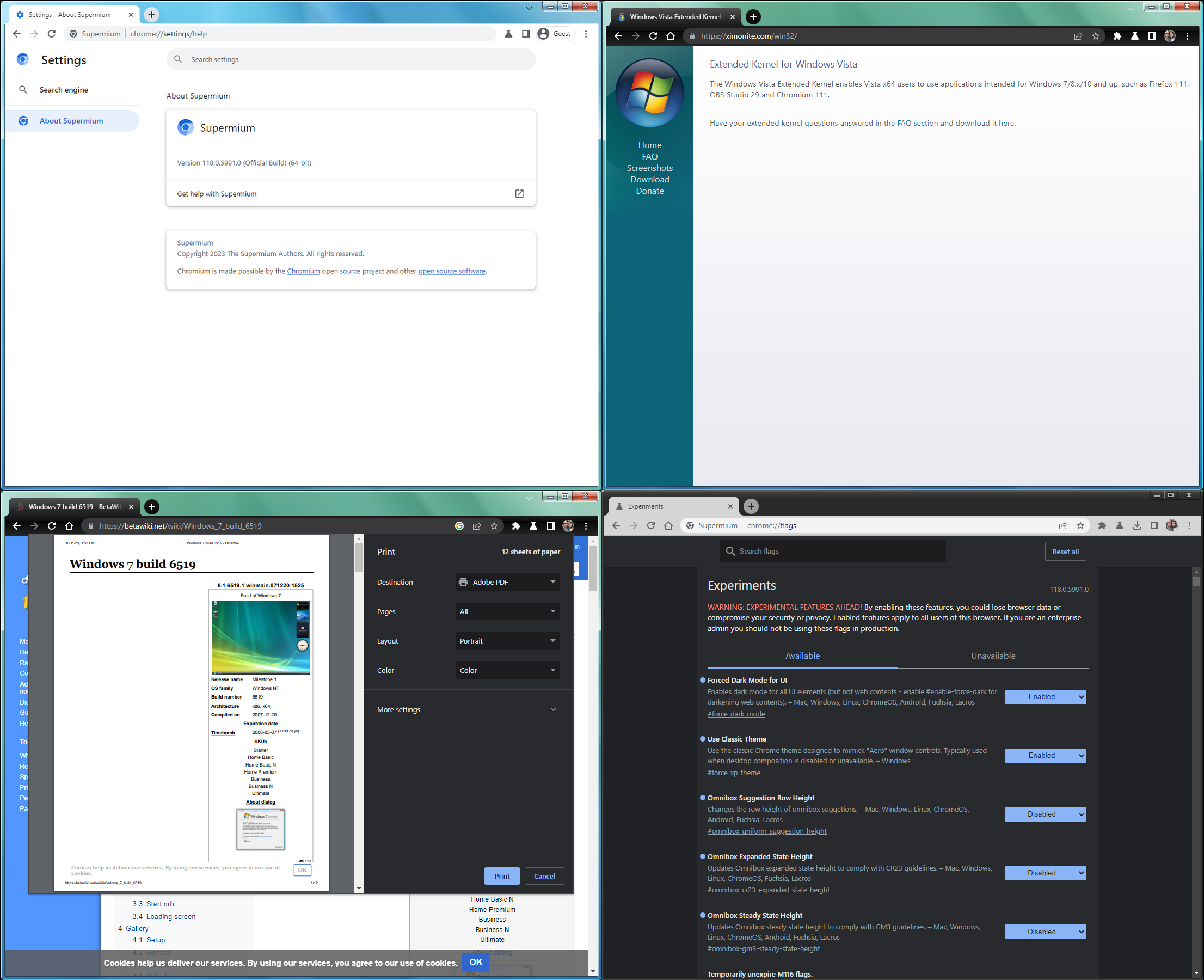The width and height of the screenshot is (1204, 980).
Task: Click flags page scrollbar down arrow
Action: [1196, 973]
